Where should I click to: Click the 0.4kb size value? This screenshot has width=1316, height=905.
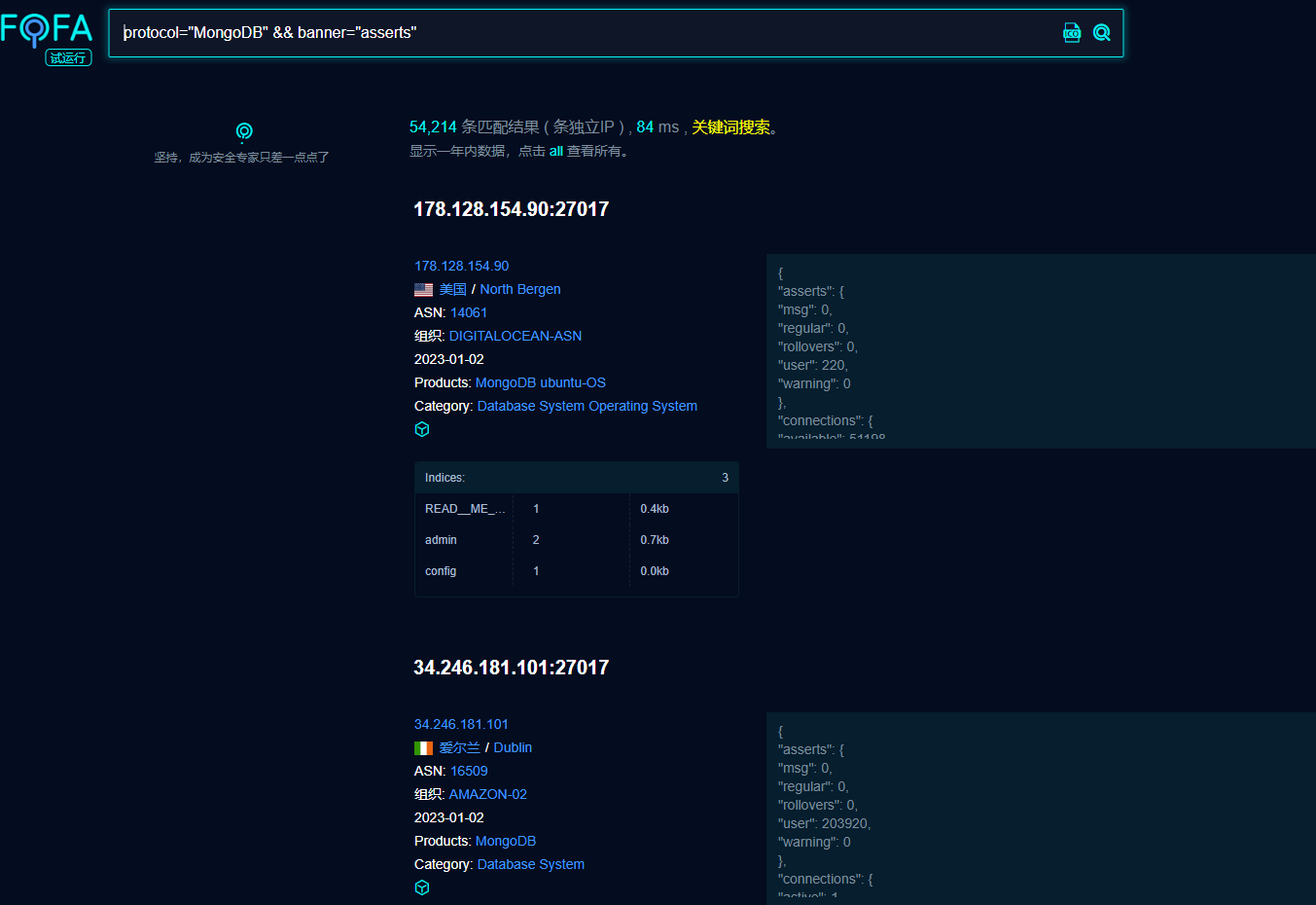pyautogui.click(x=655, y=509)
